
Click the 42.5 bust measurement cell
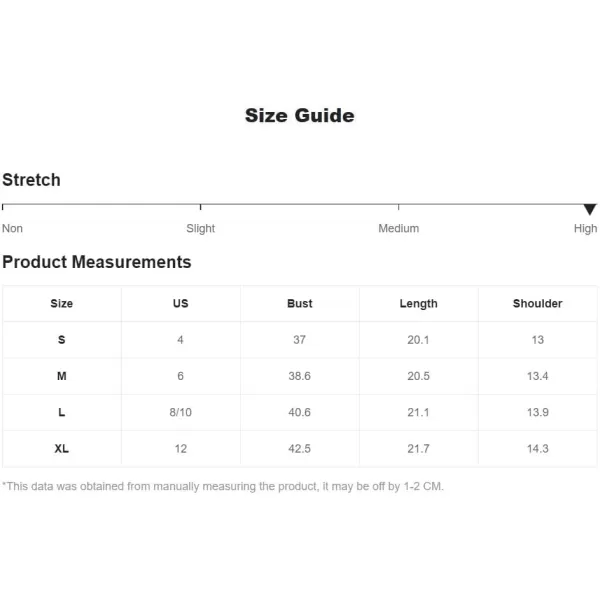pyautogui.click(x=300, y=448)
